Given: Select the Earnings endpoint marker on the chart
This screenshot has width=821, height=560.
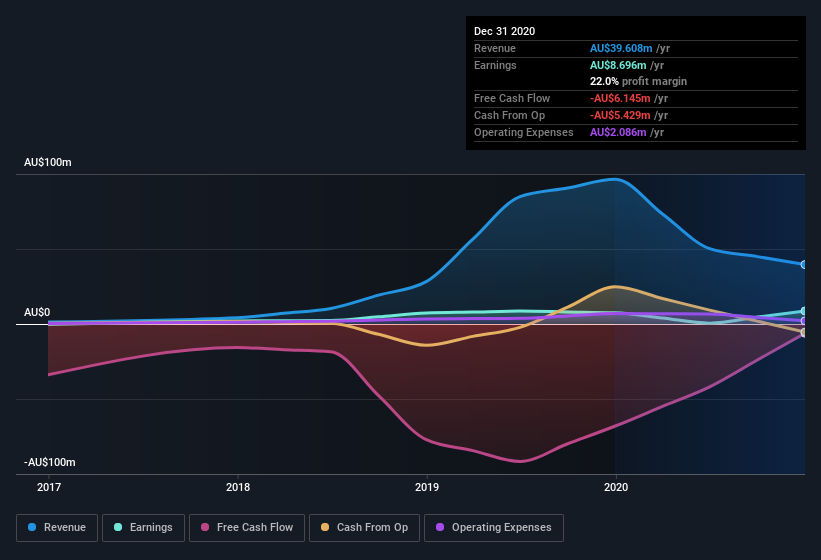Looking at the screenshot, I should pos(803,311).
